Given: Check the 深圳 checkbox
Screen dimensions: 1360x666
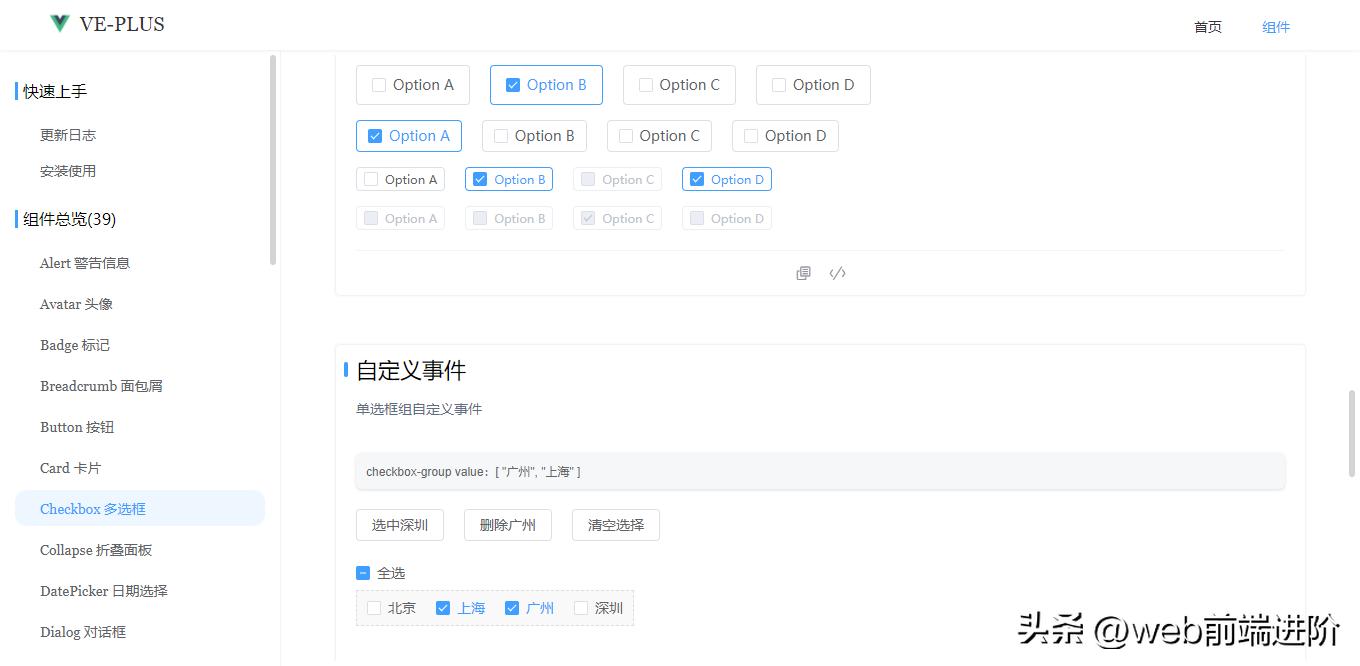Looking at the screenshot, I should coord(580,607).
